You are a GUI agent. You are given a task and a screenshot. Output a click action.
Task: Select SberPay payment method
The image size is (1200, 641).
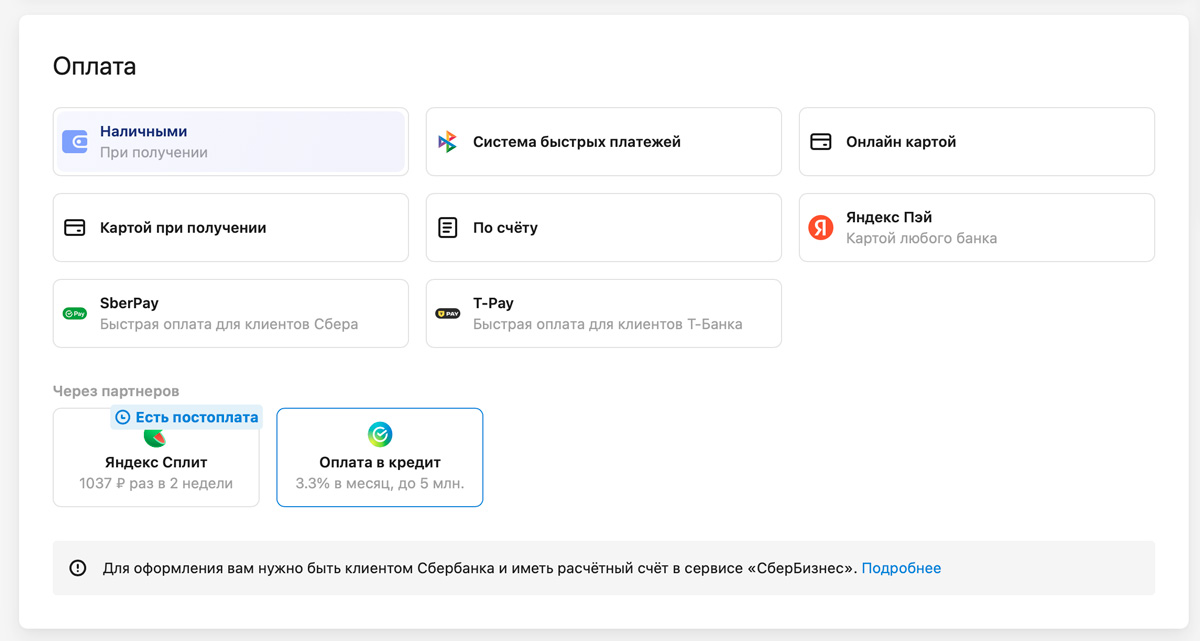231,314
